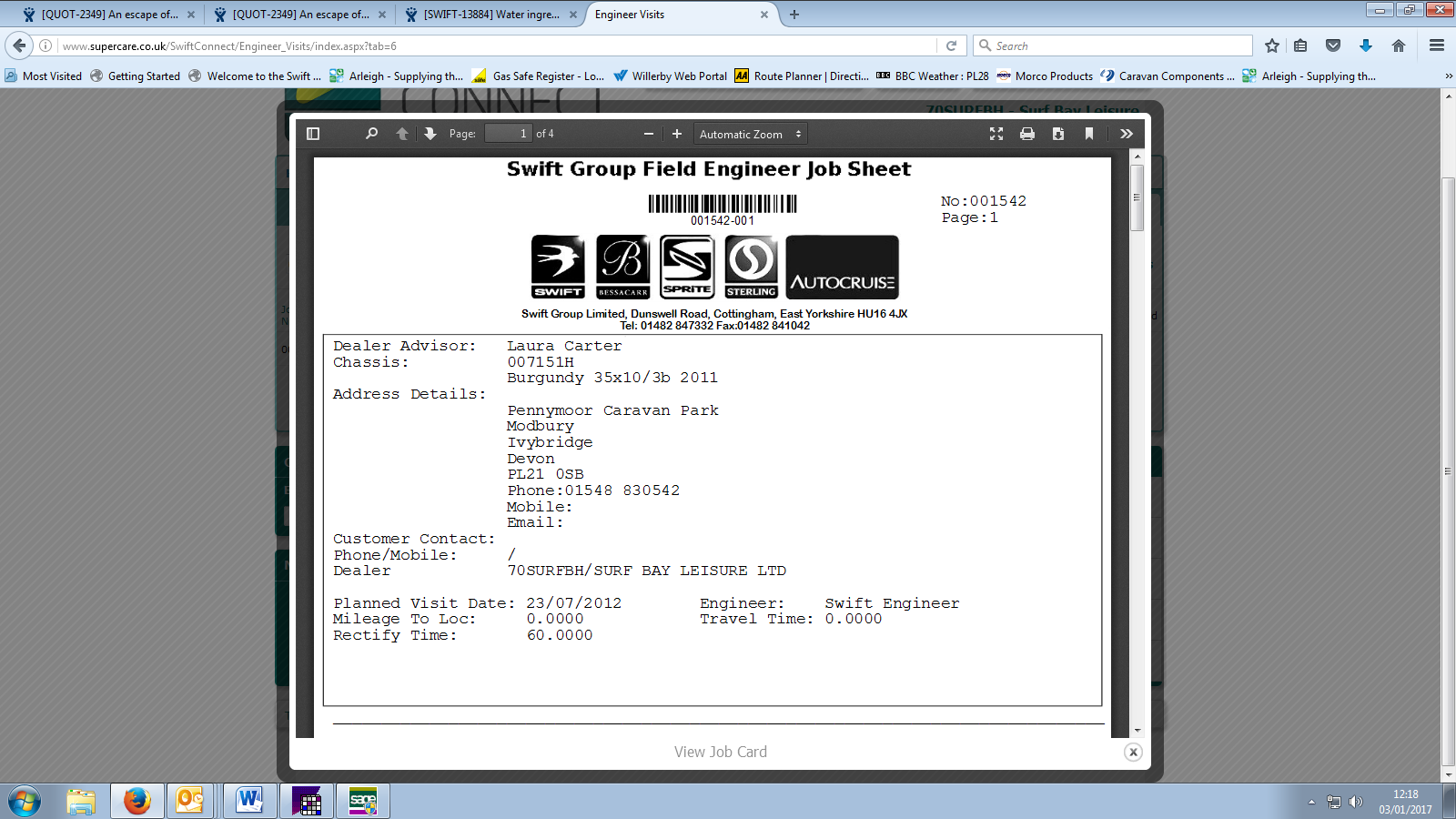Click PDF scrollbar down arrow
The image size is (1456, 819).
pos(1137,731)
